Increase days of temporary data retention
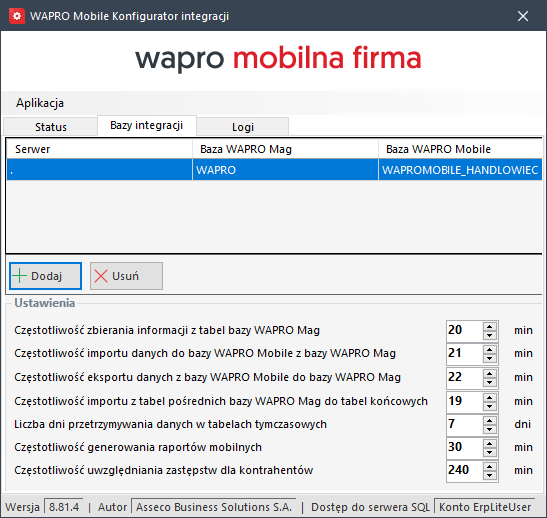 pyautogui.click(x=490, y=421)
